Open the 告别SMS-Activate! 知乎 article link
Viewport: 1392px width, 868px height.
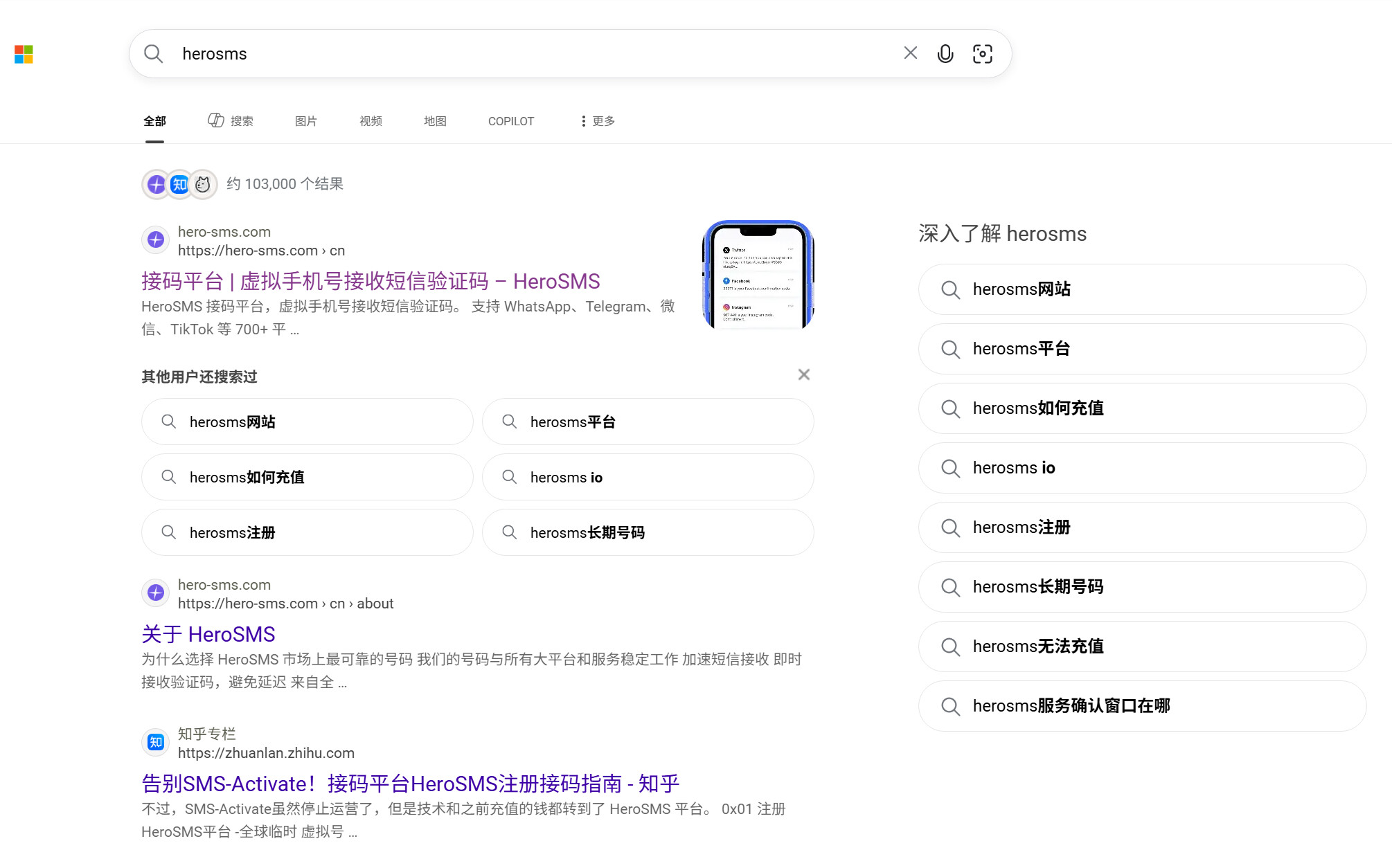coord(411,784)
